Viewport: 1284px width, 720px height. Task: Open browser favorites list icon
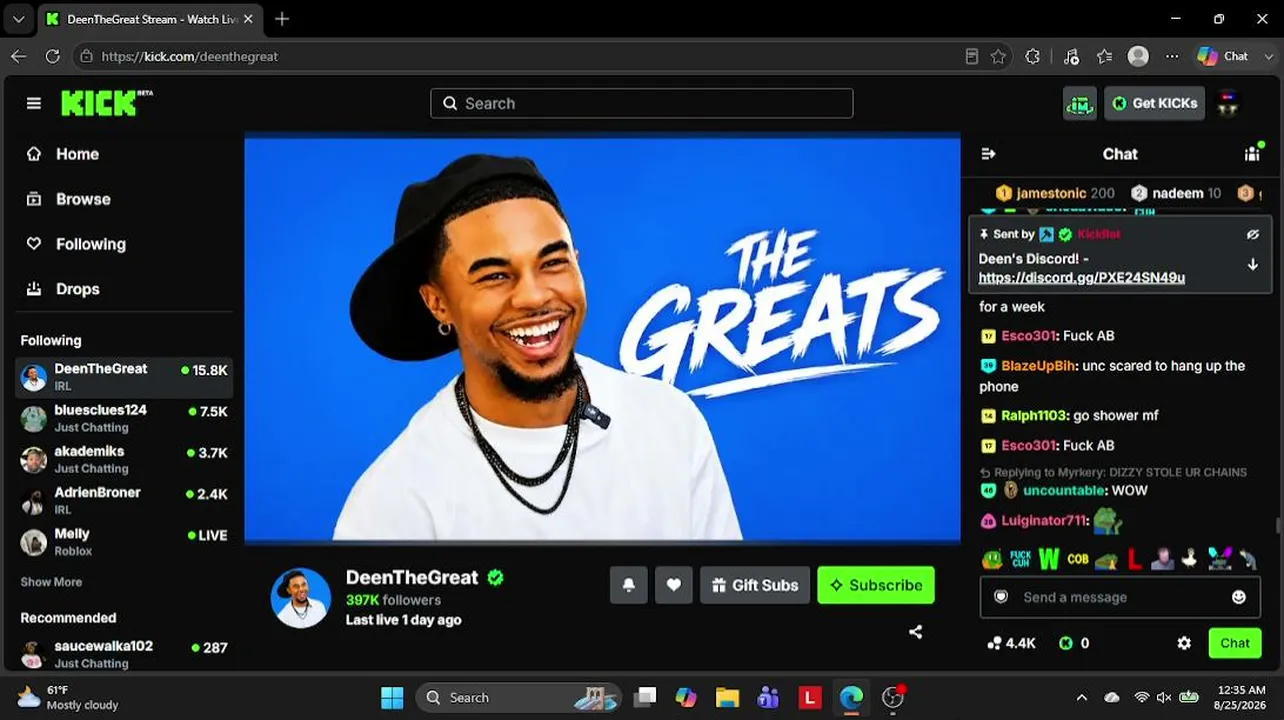tap(1104, 56)
